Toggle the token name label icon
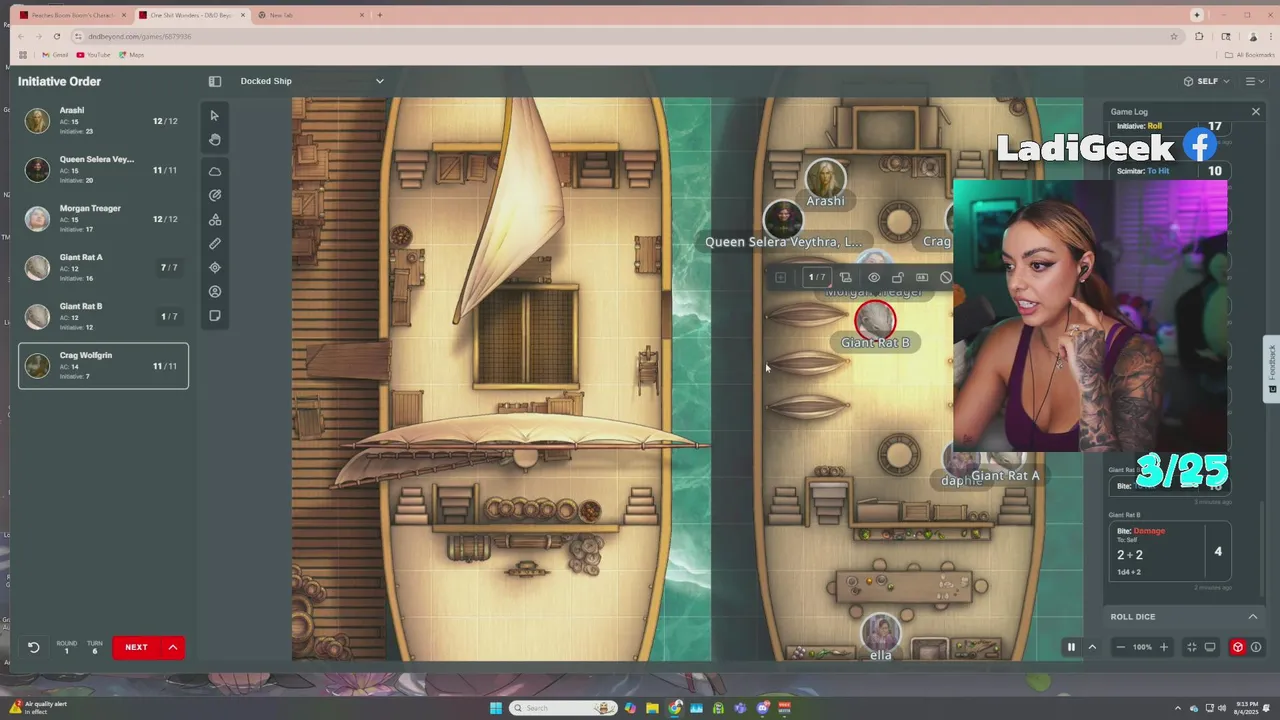This screenshot has width=1280, height=720. (922, 277)
